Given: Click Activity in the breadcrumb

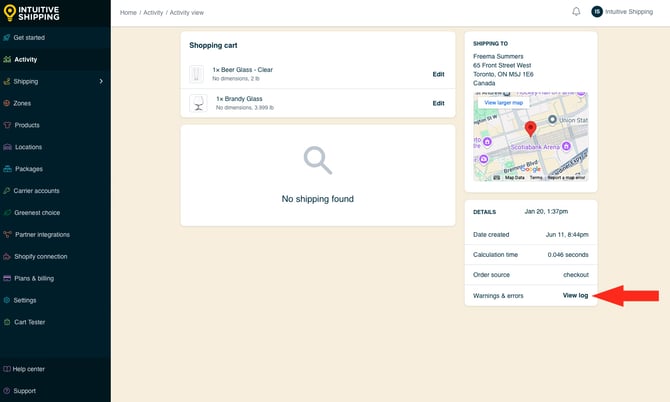Looking at the screenshot, I should 153,13.
